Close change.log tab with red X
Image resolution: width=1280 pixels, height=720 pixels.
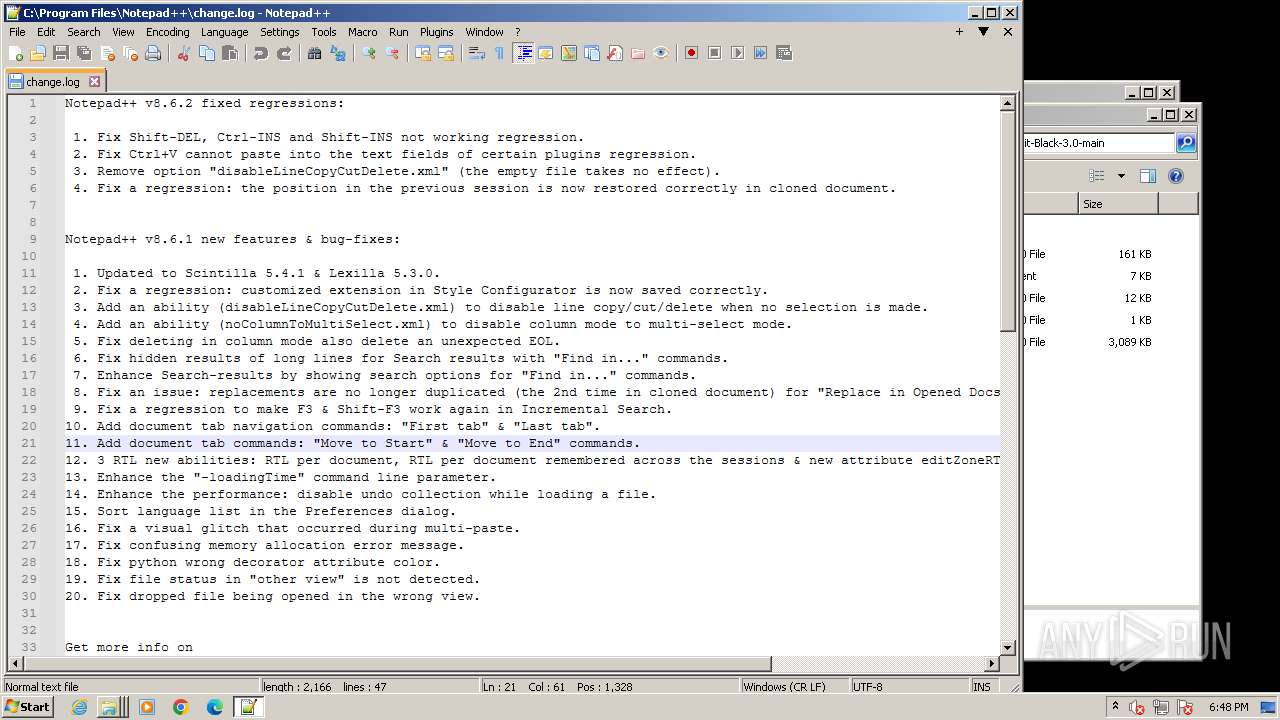click(x=95, y=82)
